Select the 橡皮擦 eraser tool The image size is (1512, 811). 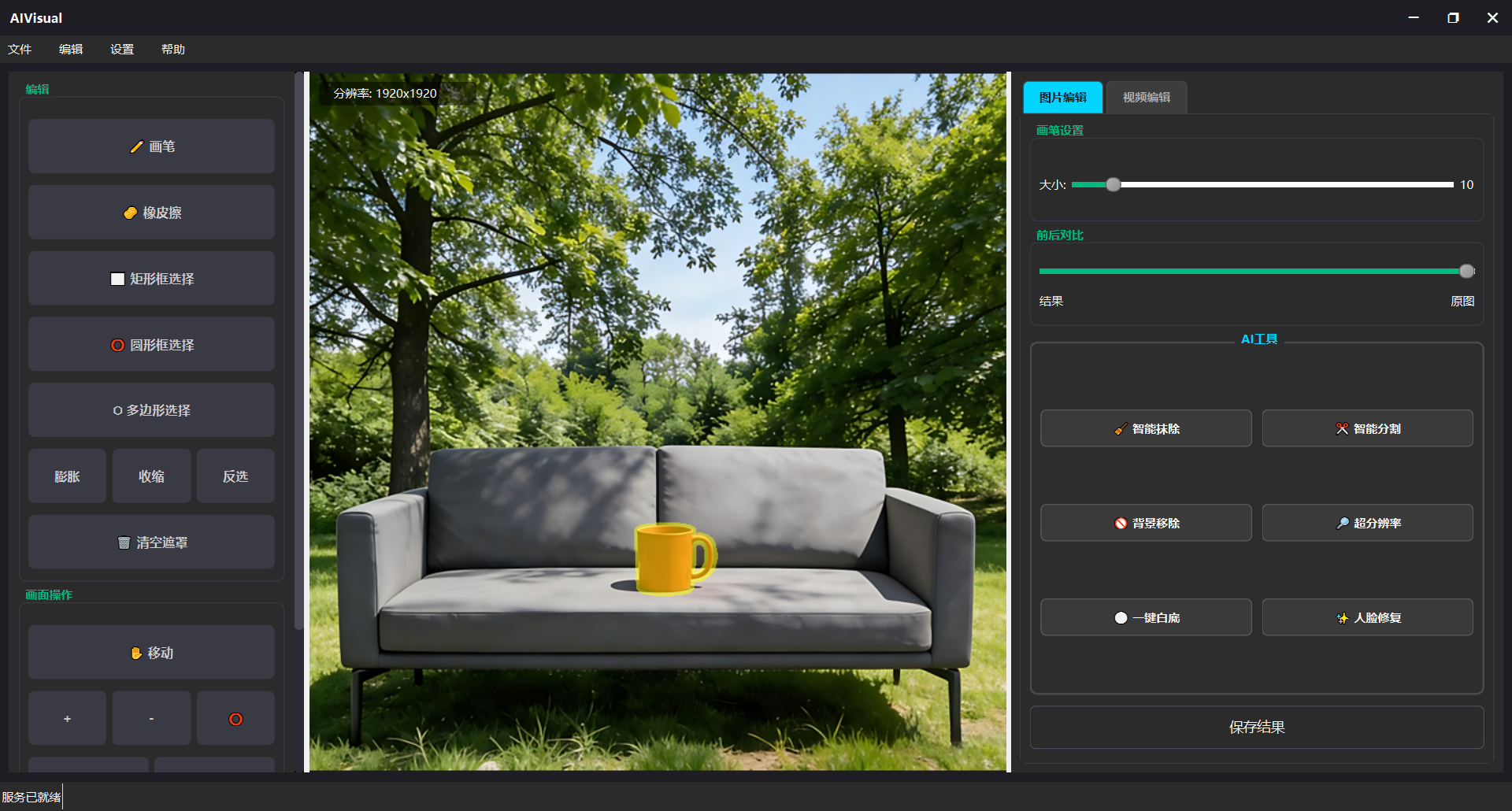pyautogui.click(x=151, y=213)
